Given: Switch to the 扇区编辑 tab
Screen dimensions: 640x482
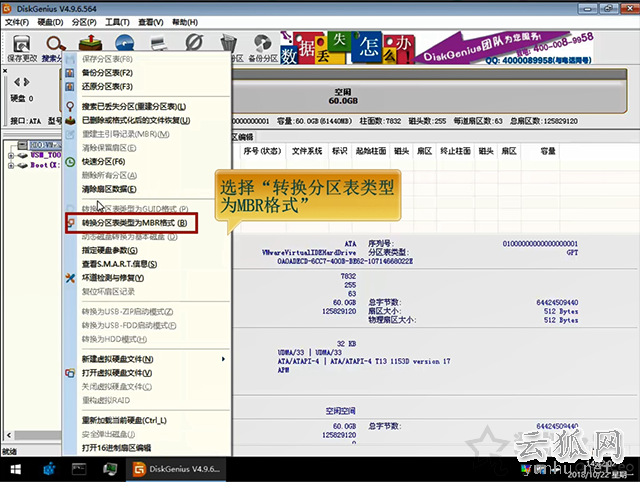Looking at the screenshot, I should [x=243, y=137].
